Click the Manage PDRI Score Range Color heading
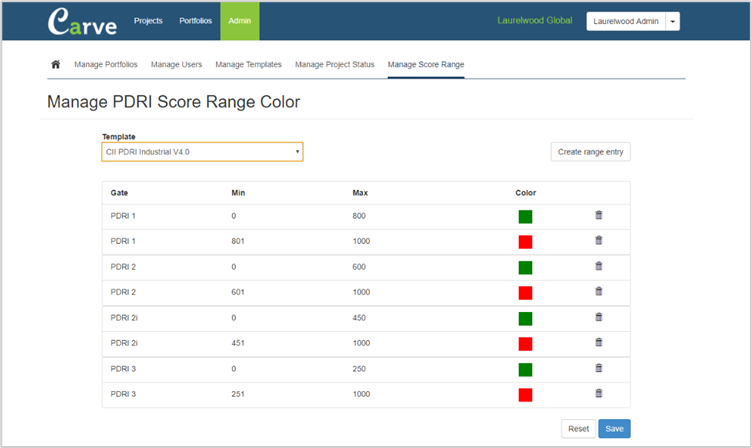752x448 pixels. pos(174,102)
